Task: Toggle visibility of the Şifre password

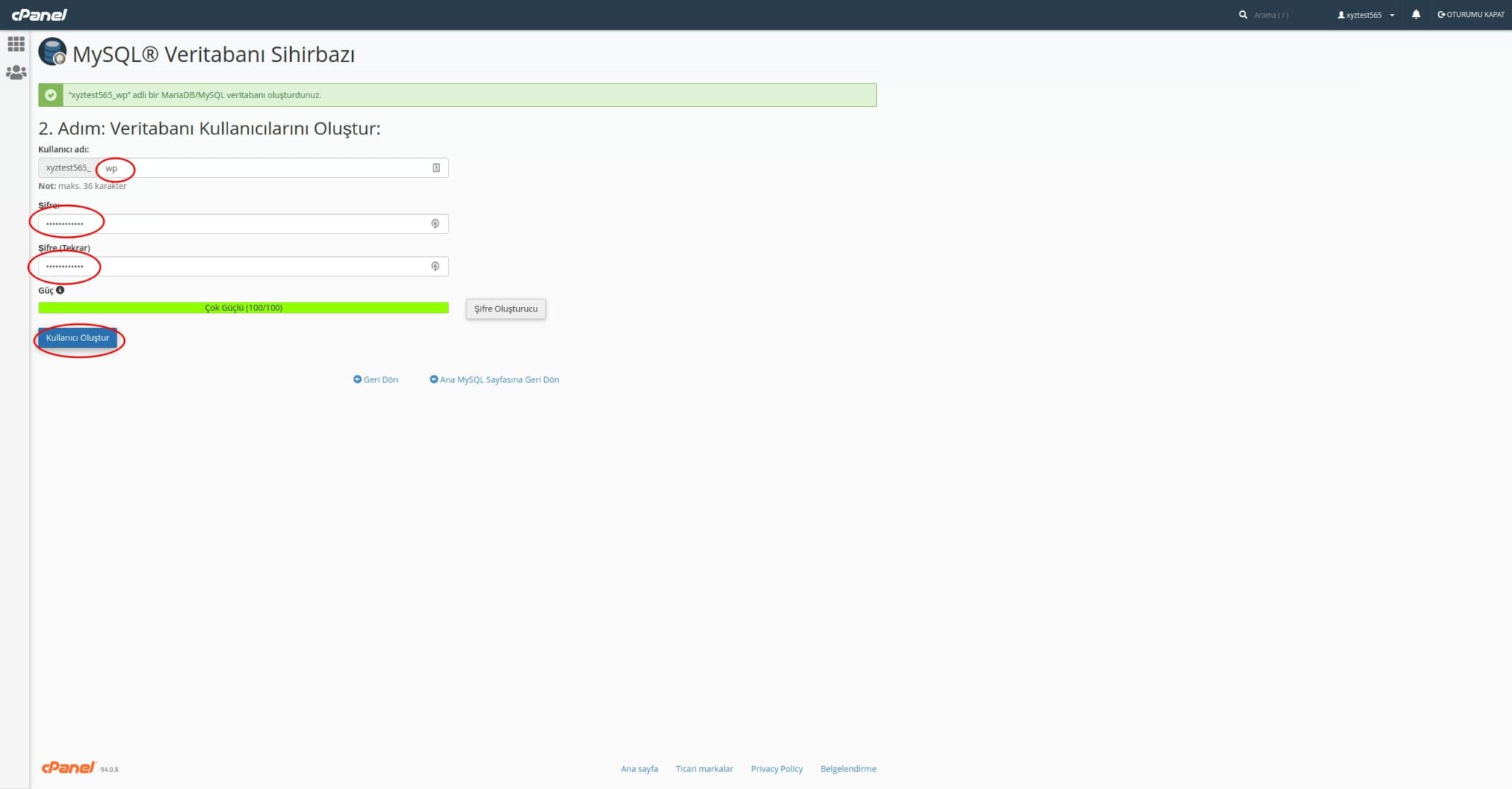Action: [435, 224]
